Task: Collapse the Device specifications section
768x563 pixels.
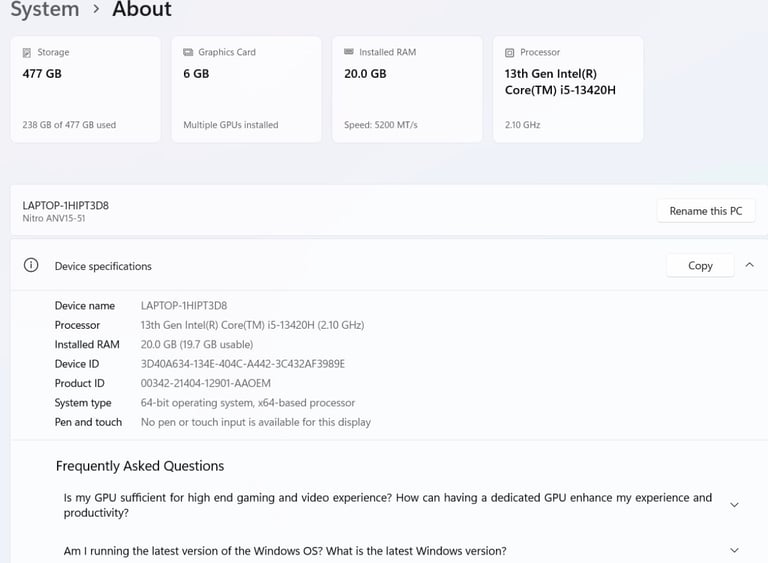Action: 749,265
